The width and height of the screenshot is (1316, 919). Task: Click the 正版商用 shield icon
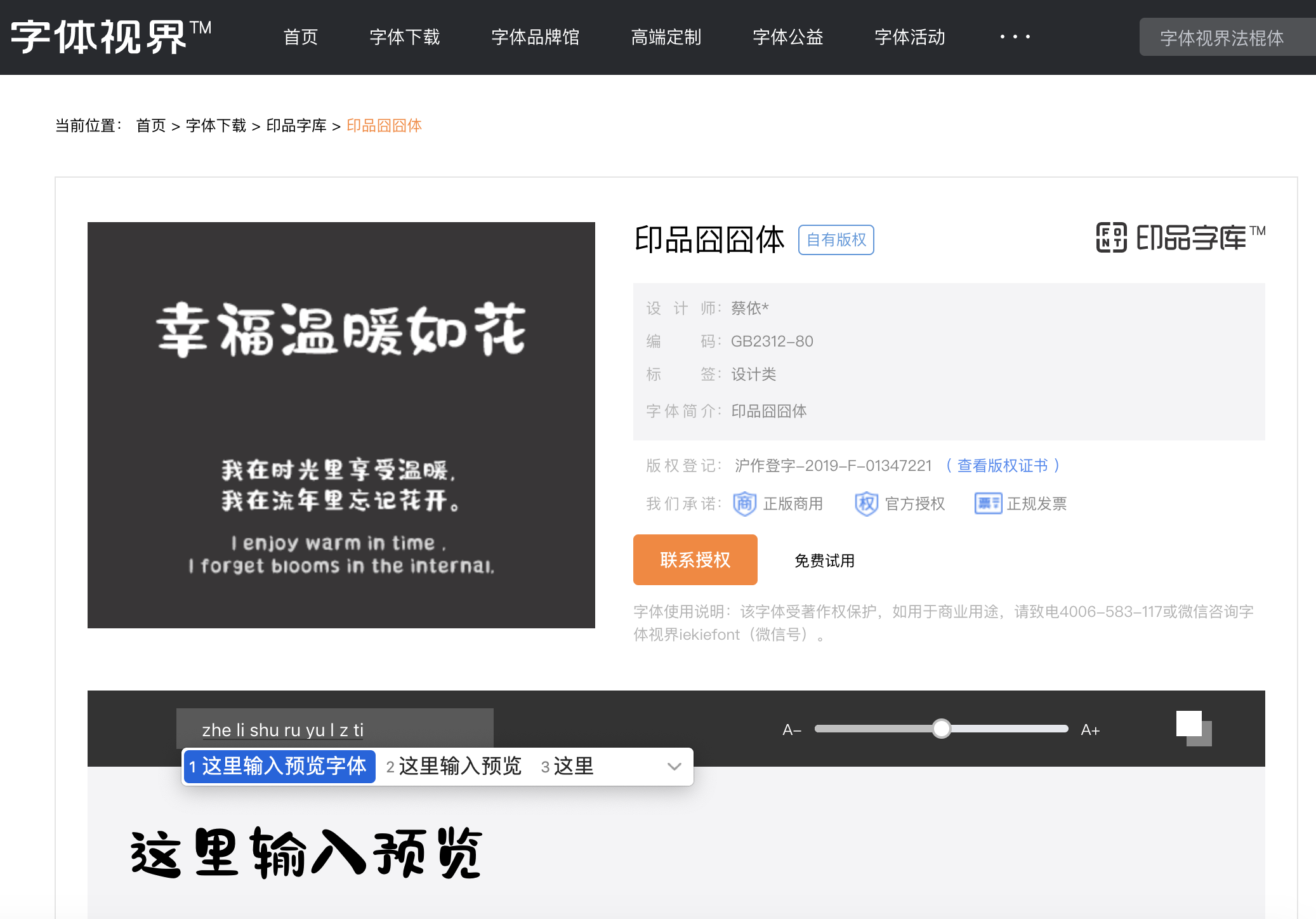[x=745, y=504]
